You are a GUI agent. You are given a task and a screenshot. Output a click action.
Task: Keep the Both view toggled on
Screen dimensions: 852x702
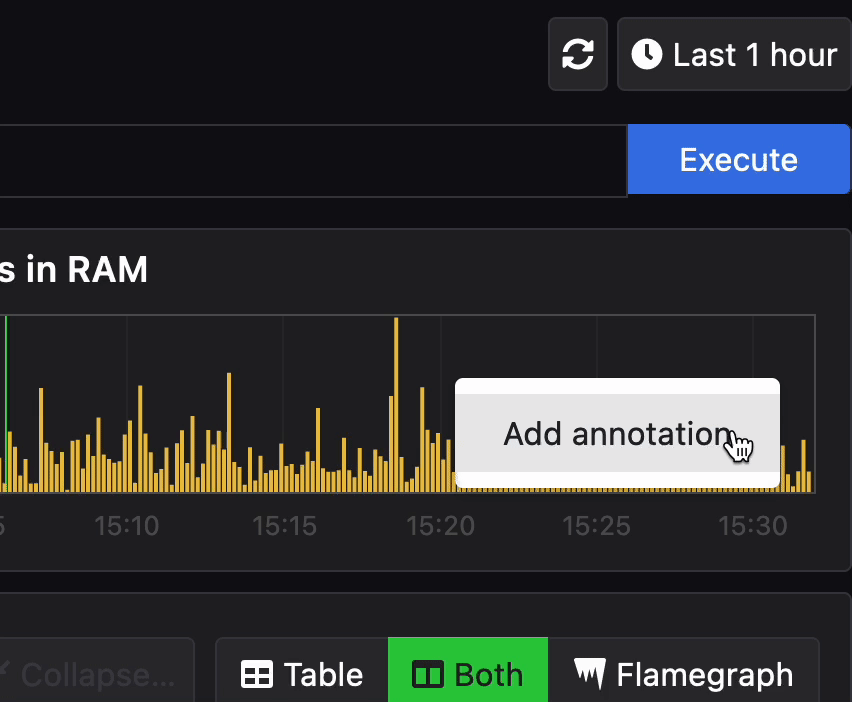coord(467,674)
